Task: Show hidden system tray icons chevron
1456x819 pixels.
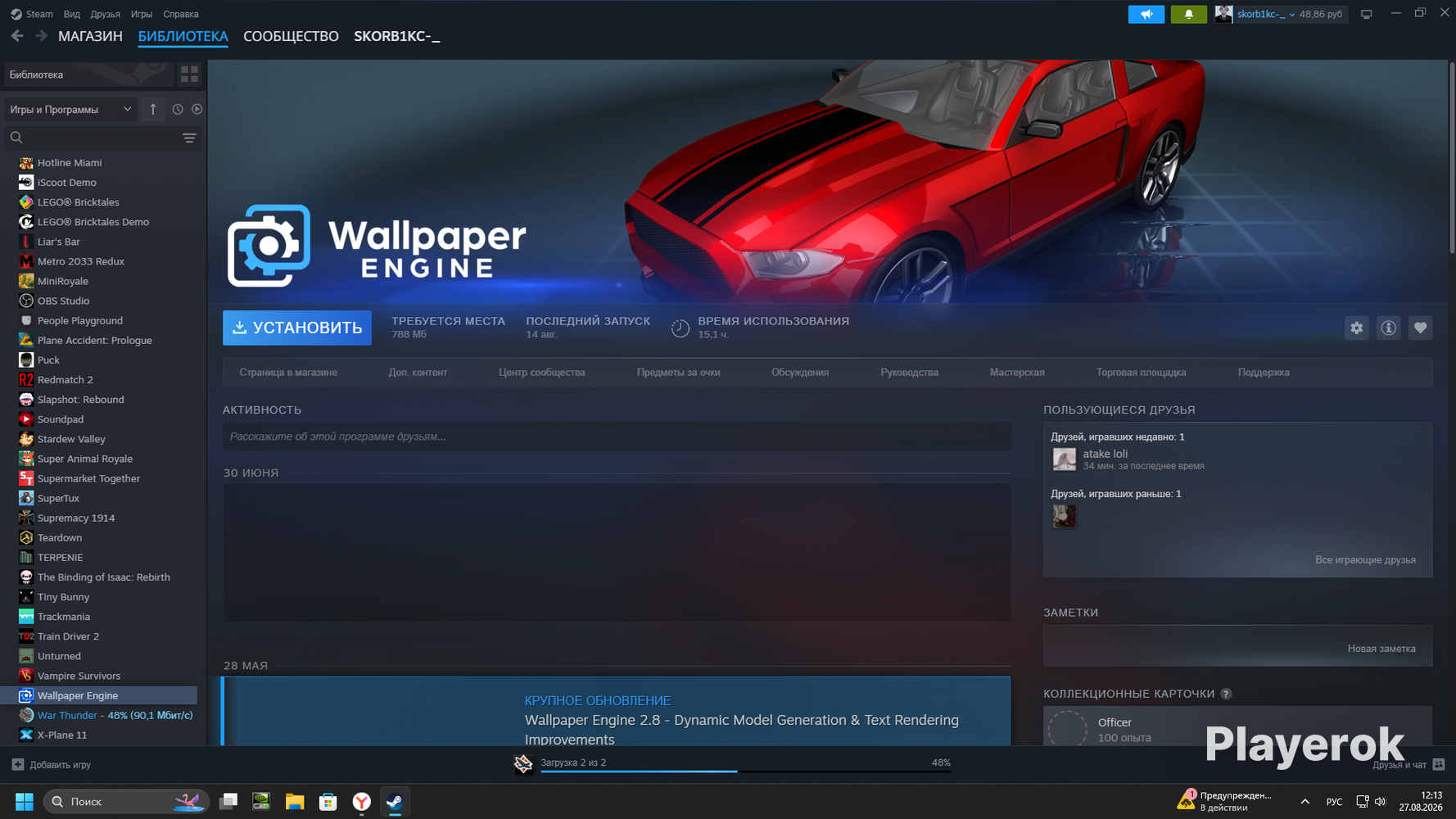Action: click(x=1305, y=801)
